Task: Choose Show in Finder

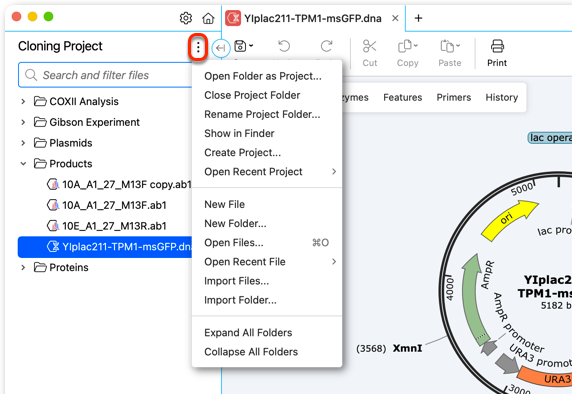Action: 239,133
